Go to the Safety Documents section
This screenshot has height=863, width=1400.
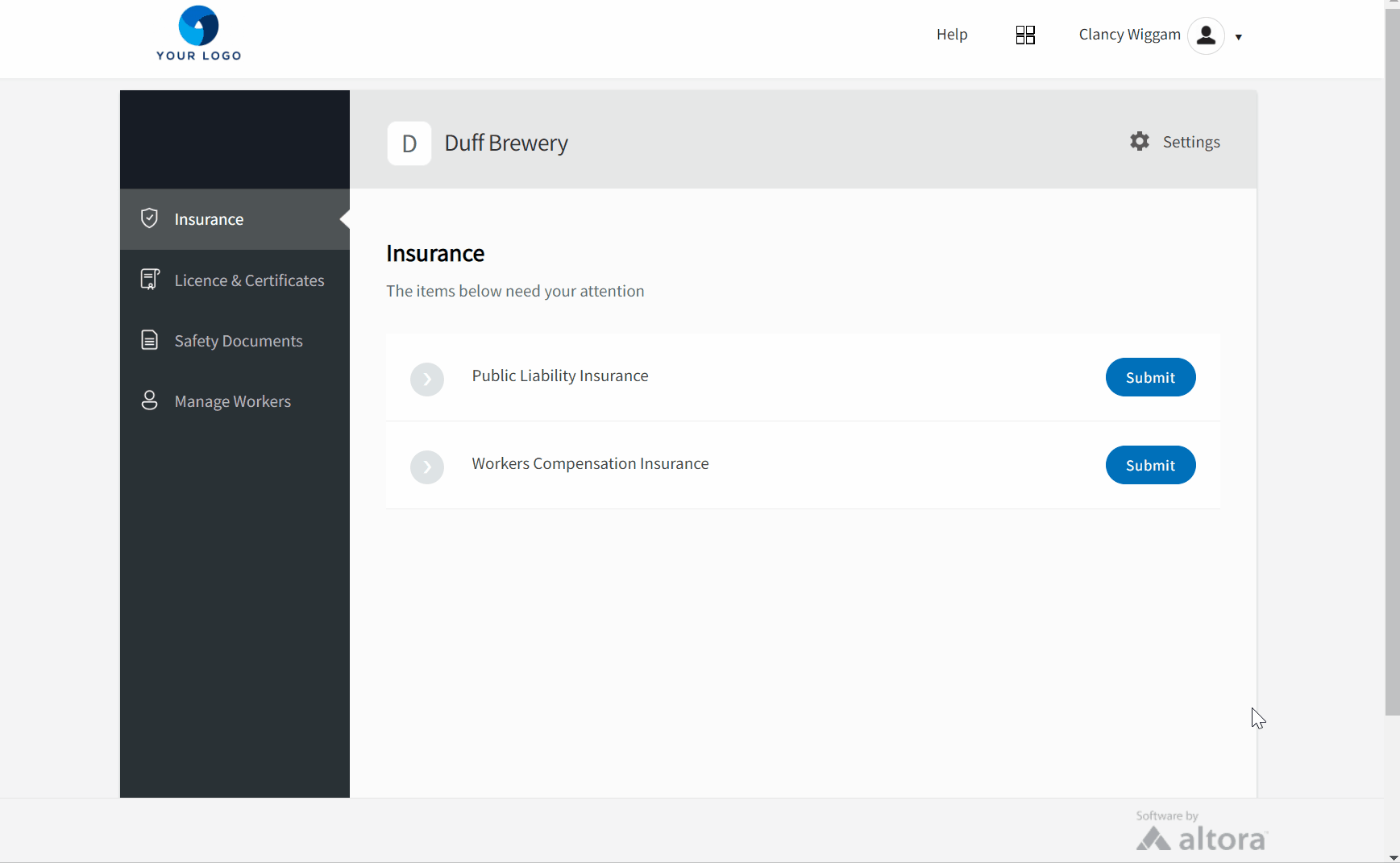239,341
